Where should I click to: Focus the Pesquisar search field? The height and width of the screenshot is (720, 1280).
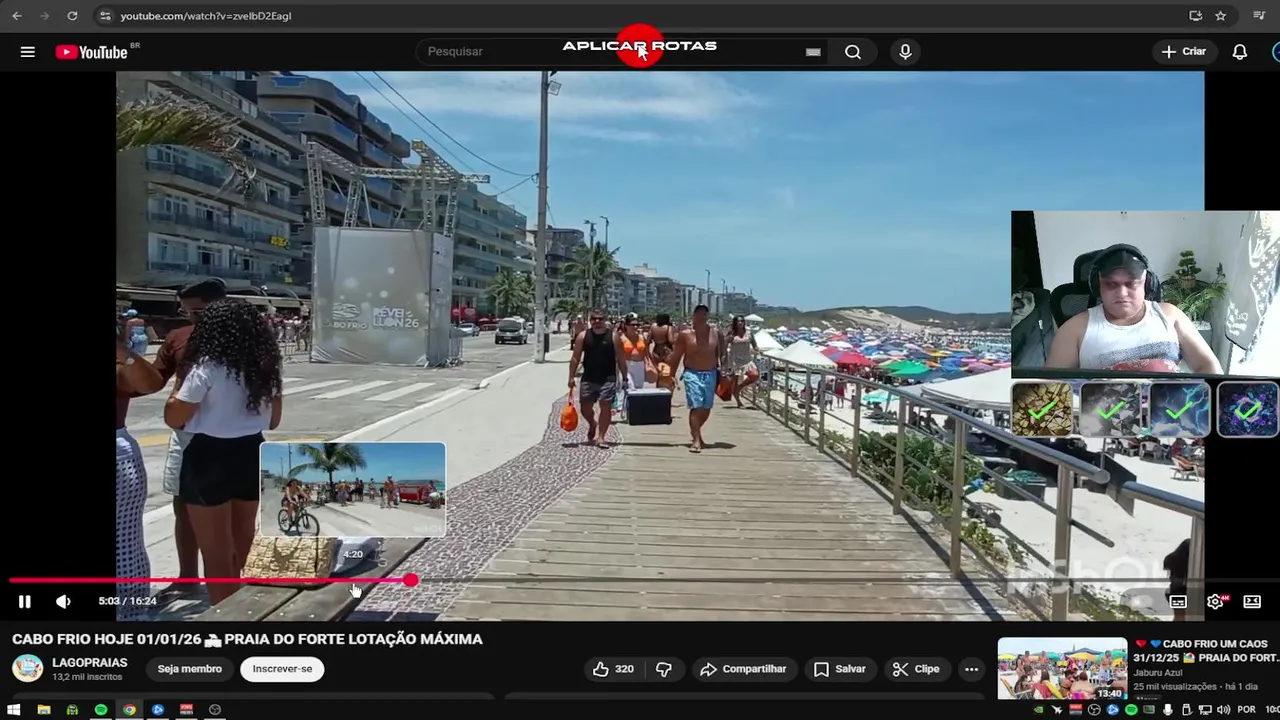(620, 52)
